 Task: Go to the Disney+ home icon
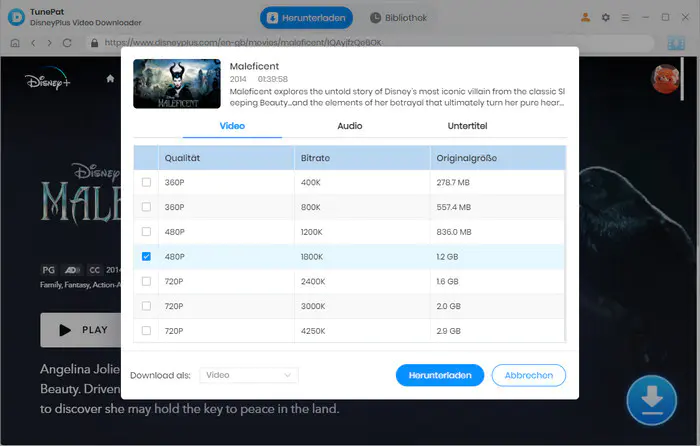110,79
